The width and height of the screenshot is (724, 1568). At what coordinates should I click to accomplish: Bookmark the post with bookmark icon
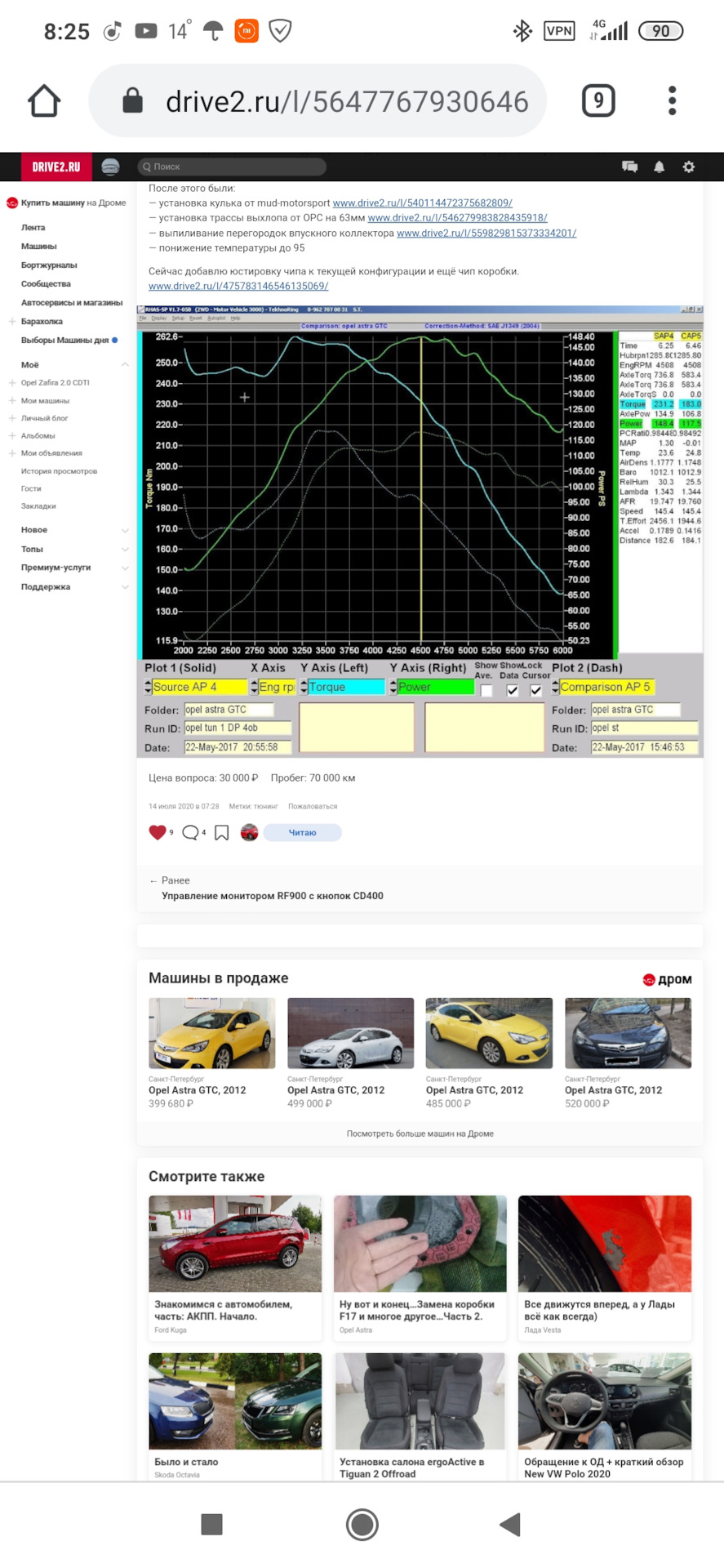[221, 833]
